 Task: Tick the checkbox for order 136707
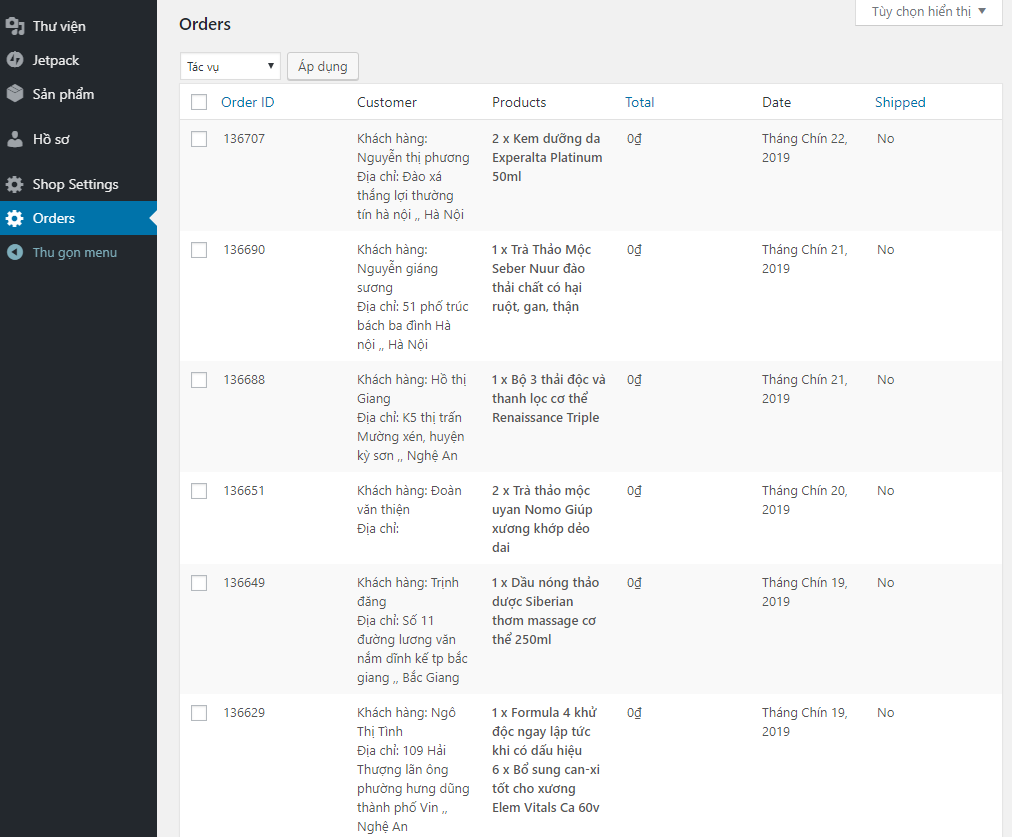(199, 139)
